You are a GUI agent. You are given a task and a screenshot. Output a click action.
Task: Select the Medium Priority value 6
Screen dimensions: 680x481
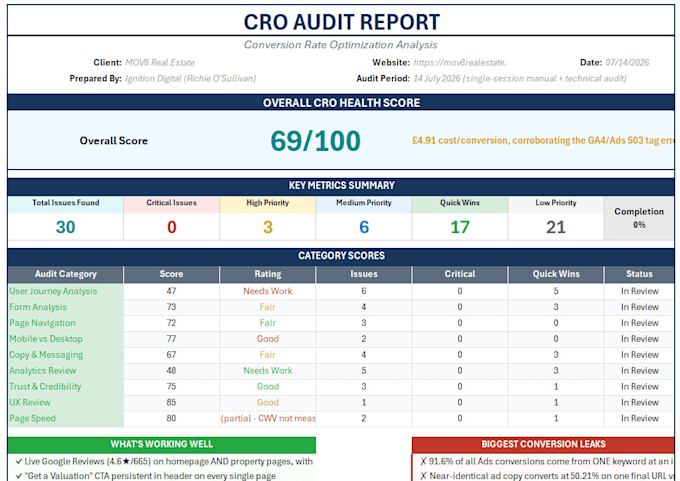pos(364,227)
